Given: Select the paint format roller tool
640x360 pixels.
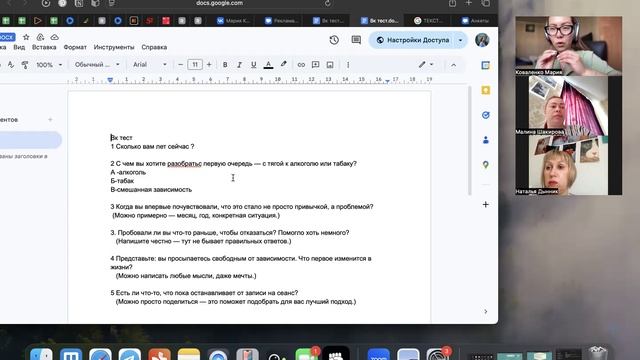Looking at the screenshot, I should pos(25,64).
